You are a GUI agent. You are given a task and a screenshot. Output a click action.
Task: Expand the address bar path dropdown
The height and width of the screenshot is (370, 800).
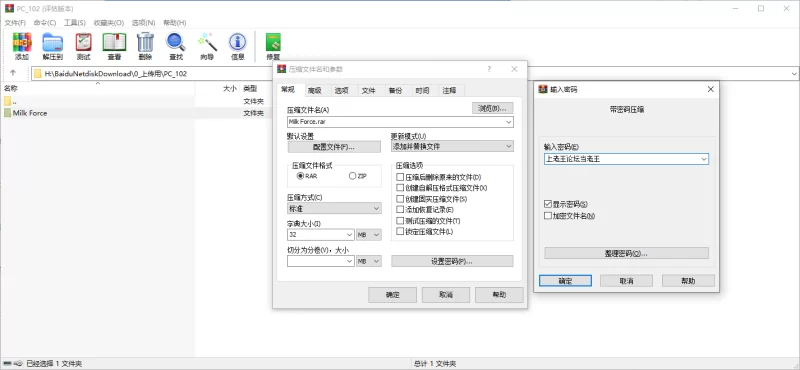tap(794, 73)
